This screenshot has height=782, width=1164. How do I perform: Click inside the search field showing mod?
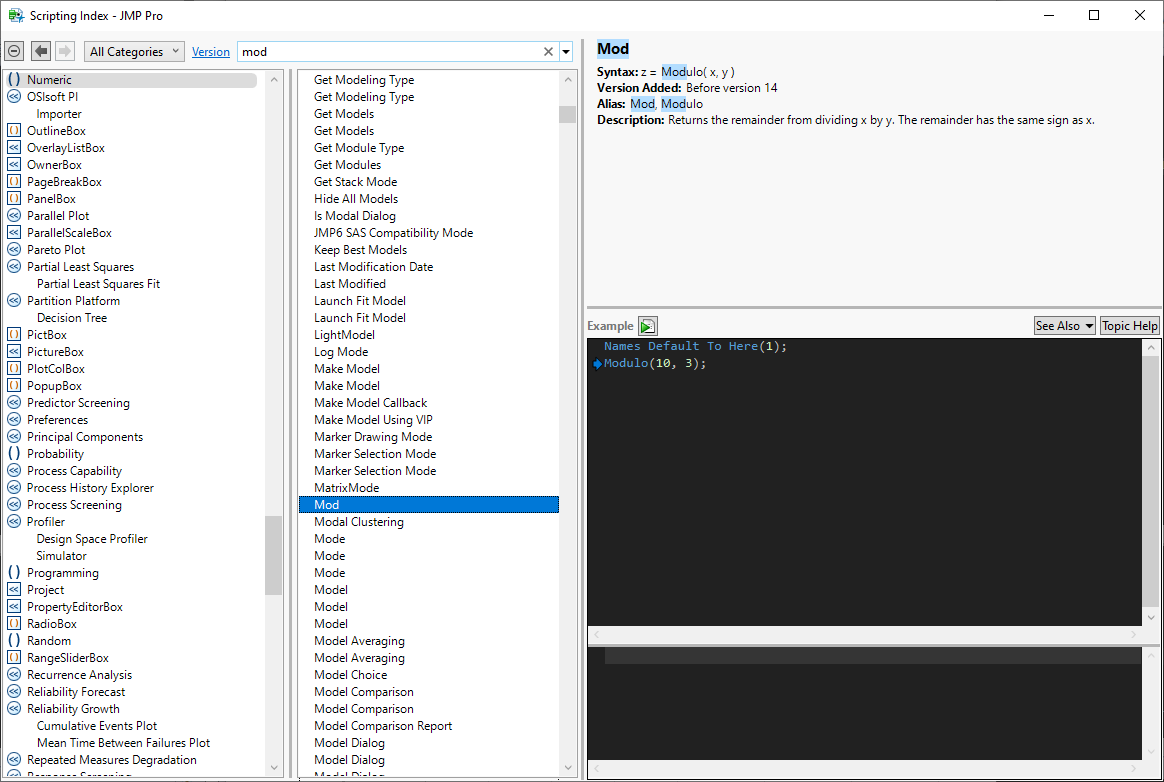click(x=300, y=50)
